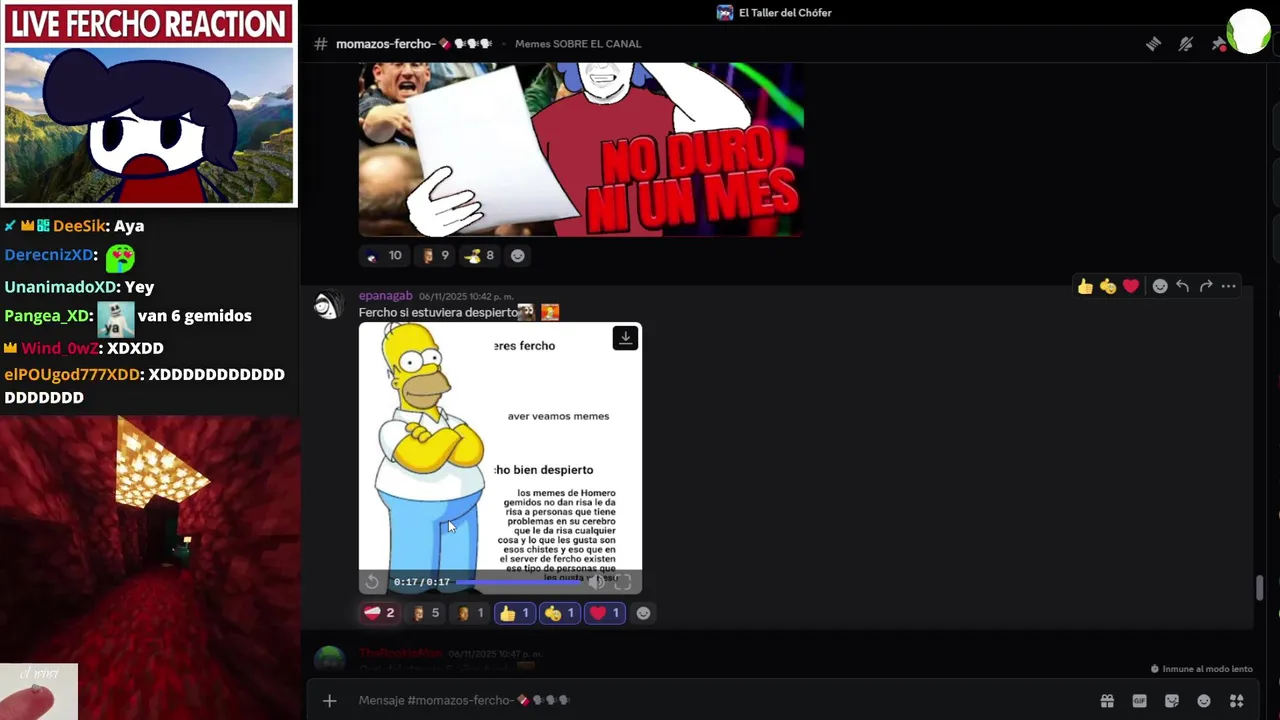1280x720 pixels.
Task: Click the 'Memes SOBRE EL CANAL' topic text
Action: [578, 44]
